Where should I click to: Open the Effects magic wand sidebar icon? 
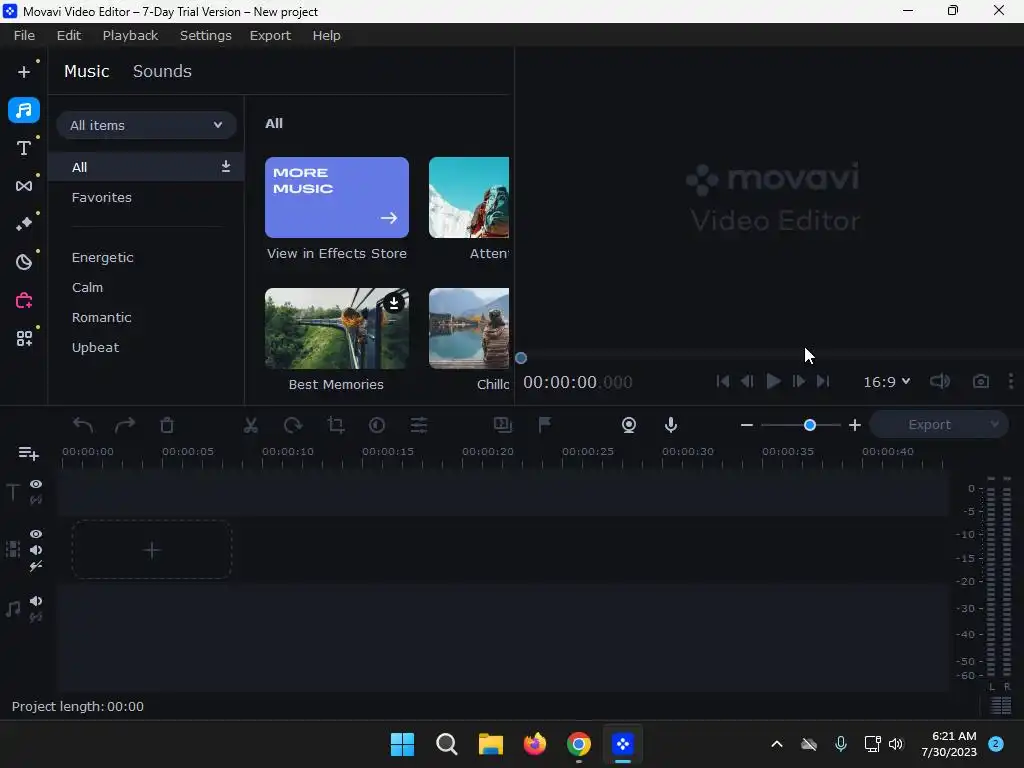(24, 224)
